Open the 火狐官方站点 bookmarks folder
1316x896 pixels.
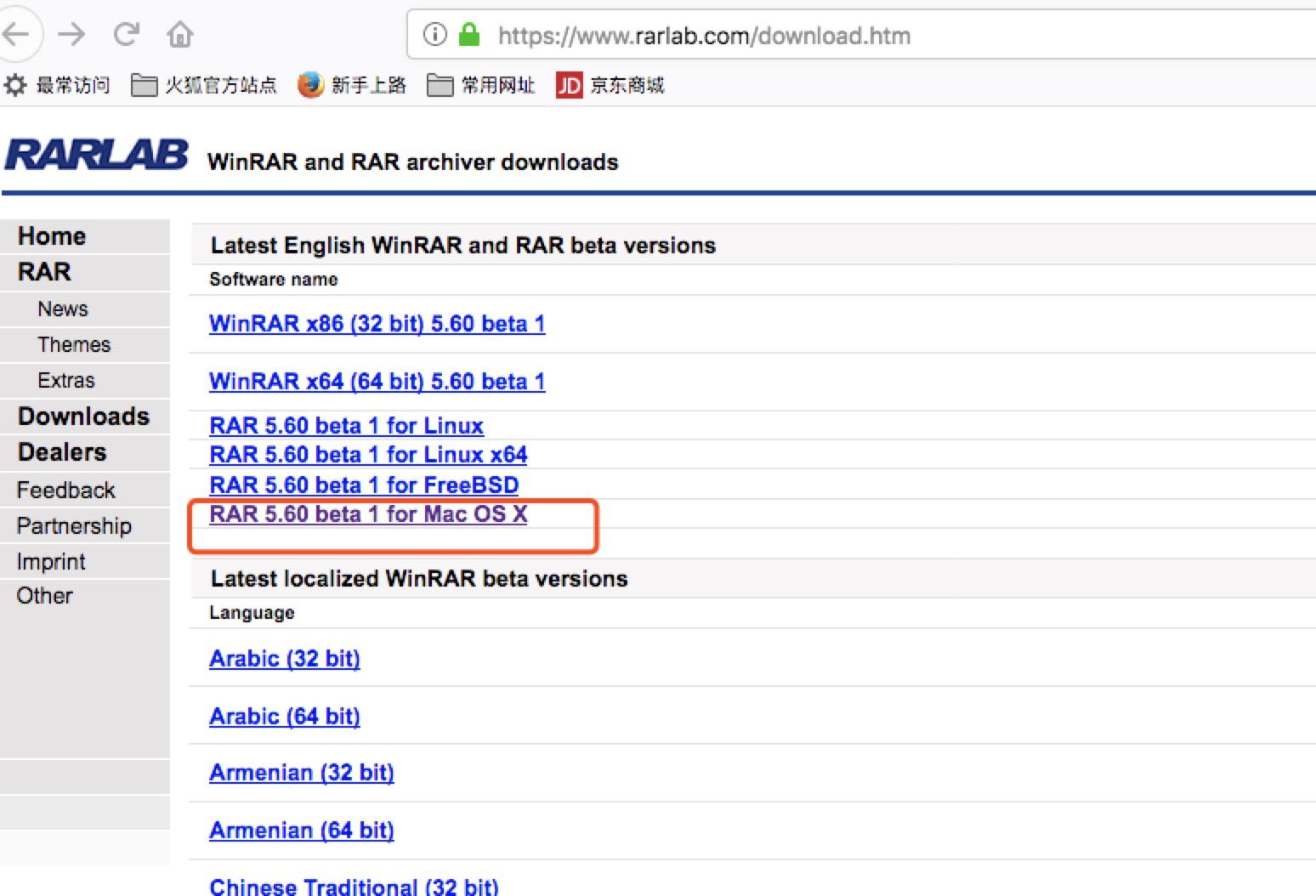click(204, 85)
